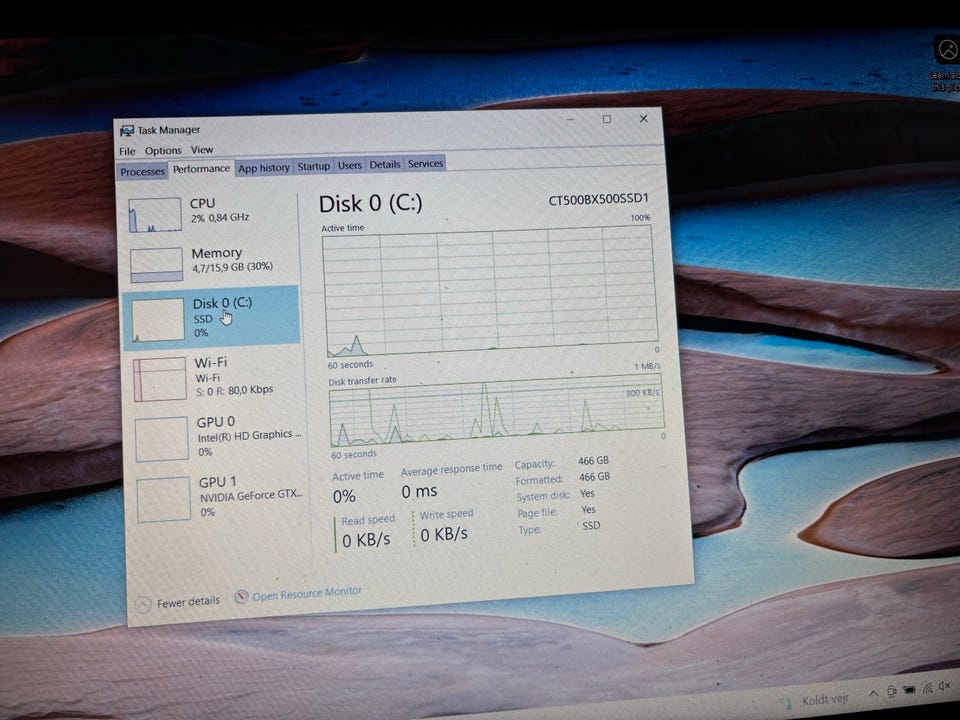Click the Disk 0 (C:) heading
Image resolution: width=960 pixels, height=720 pixels.
click(x=370, y=203)
